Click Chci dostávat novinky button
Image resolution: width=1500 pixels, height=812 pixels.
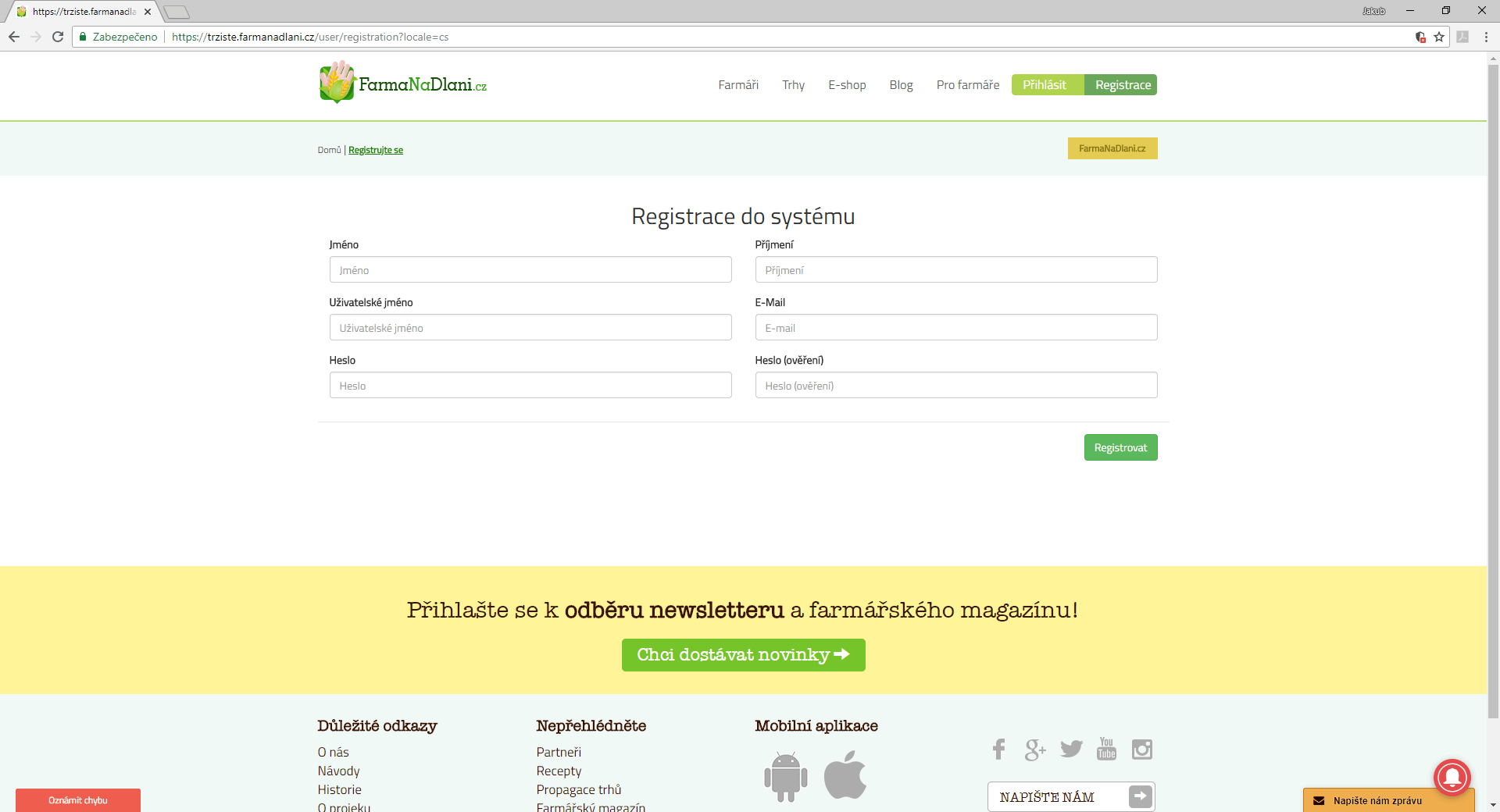click(743, 655)
